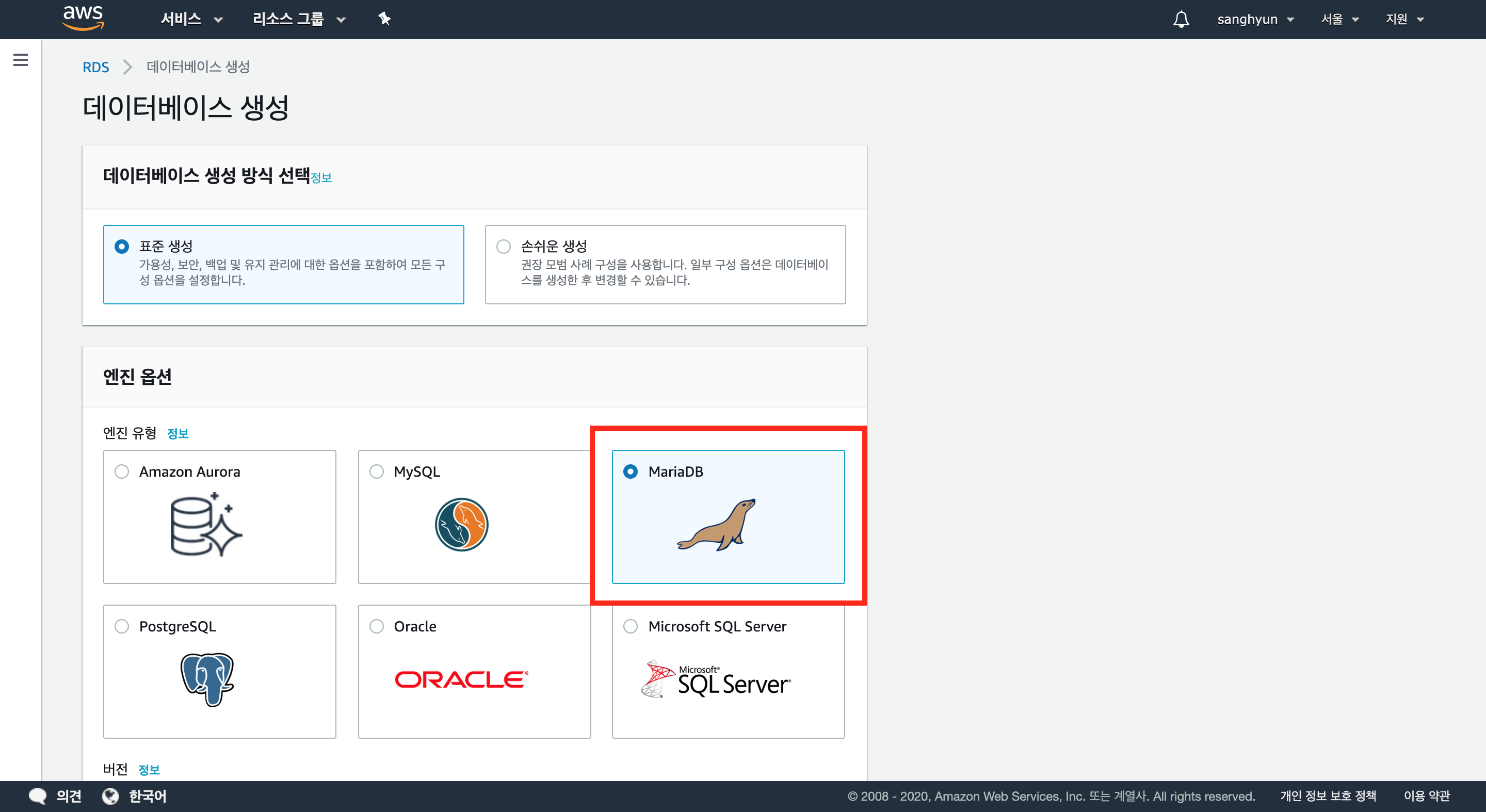Screen dimensions: 1486x812
Task: Click the Amazon Aurora database logo
Action: tap(206, 524)
